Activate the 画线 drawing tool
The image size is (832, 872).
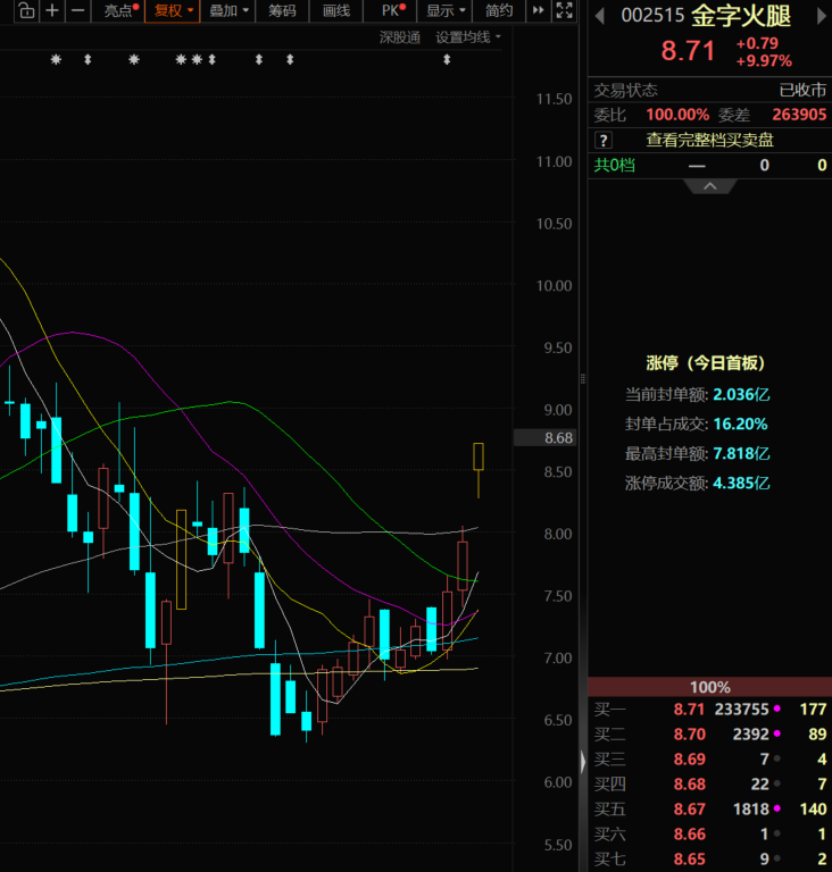[336, 10]
